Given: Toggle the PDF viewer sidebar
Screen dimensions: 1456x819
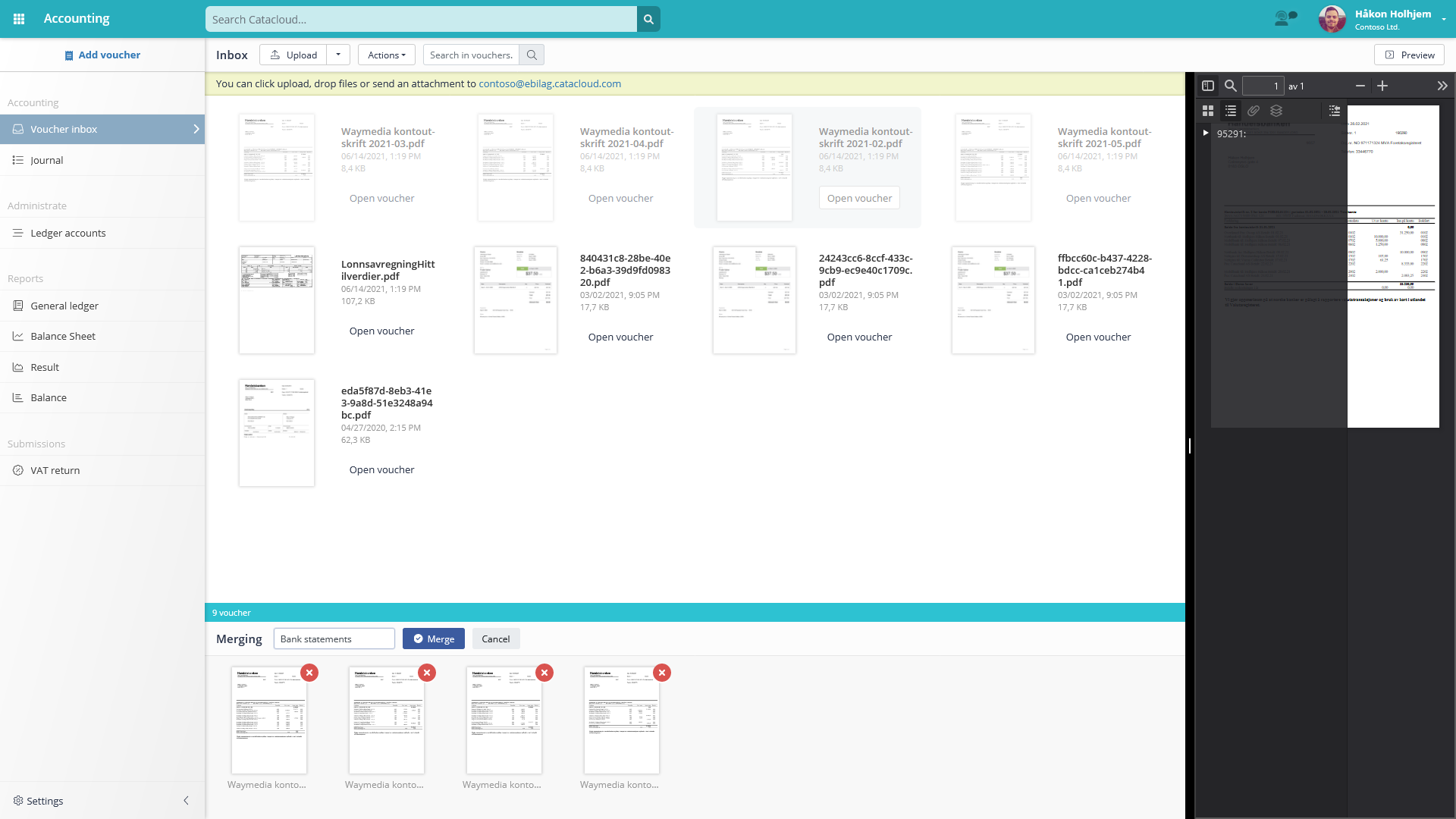Looking at the screenshot, I should click(1208, 86).
